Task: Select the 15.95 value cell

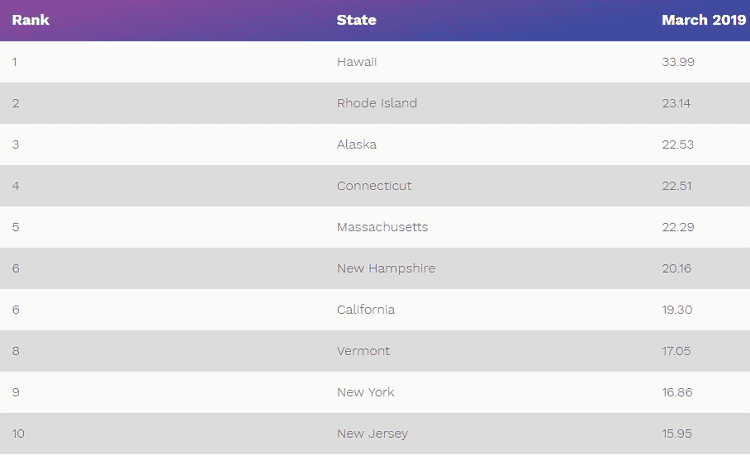Action: tap(677, 433)
